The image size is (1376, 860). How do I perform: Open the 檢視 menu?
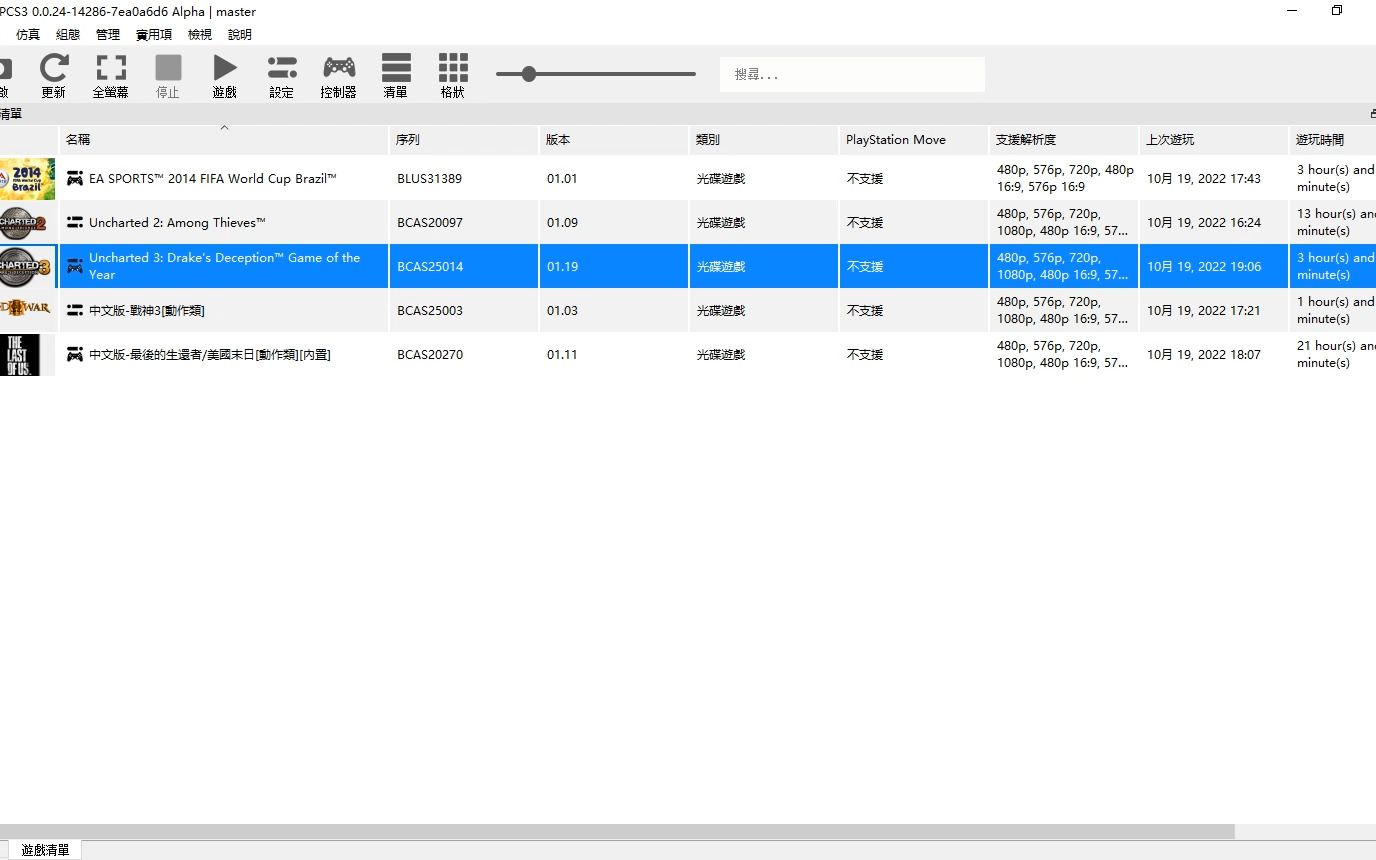(200, 34)
